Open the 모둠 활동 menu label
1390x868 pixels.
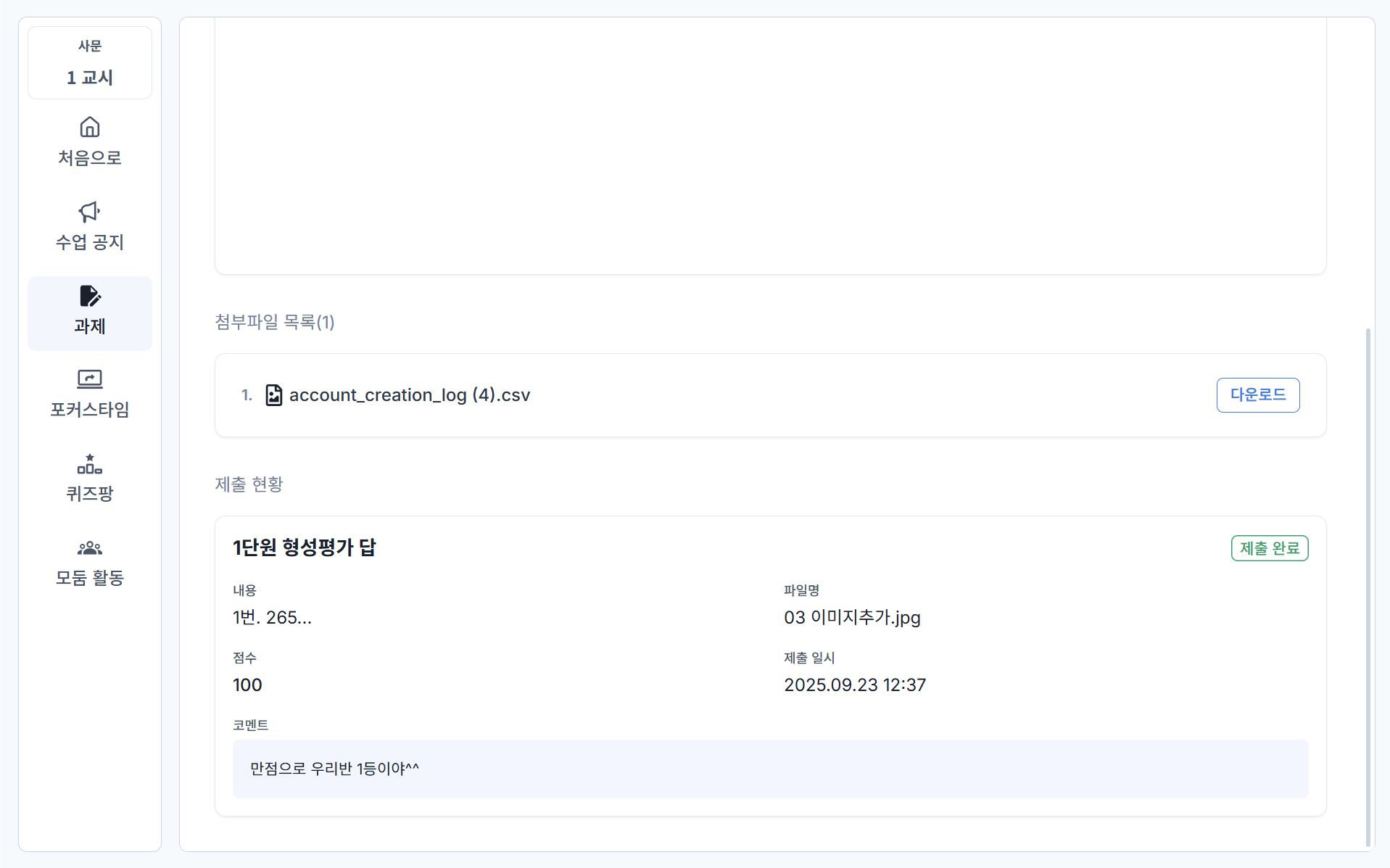(x=90, y=578)
